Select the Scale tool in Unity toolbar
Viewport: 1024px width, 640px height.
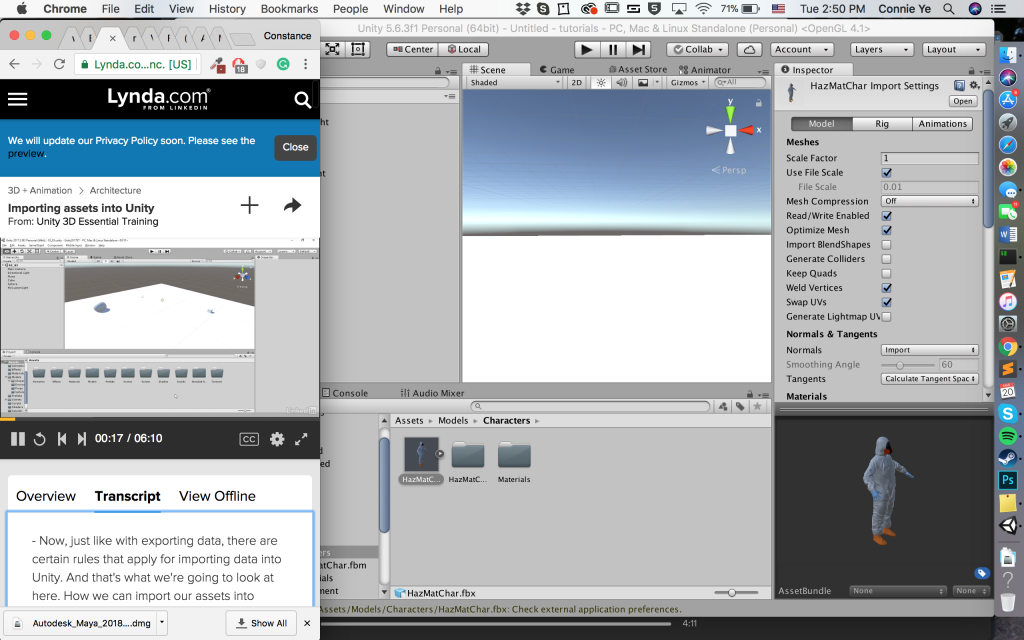pos(332,50)
